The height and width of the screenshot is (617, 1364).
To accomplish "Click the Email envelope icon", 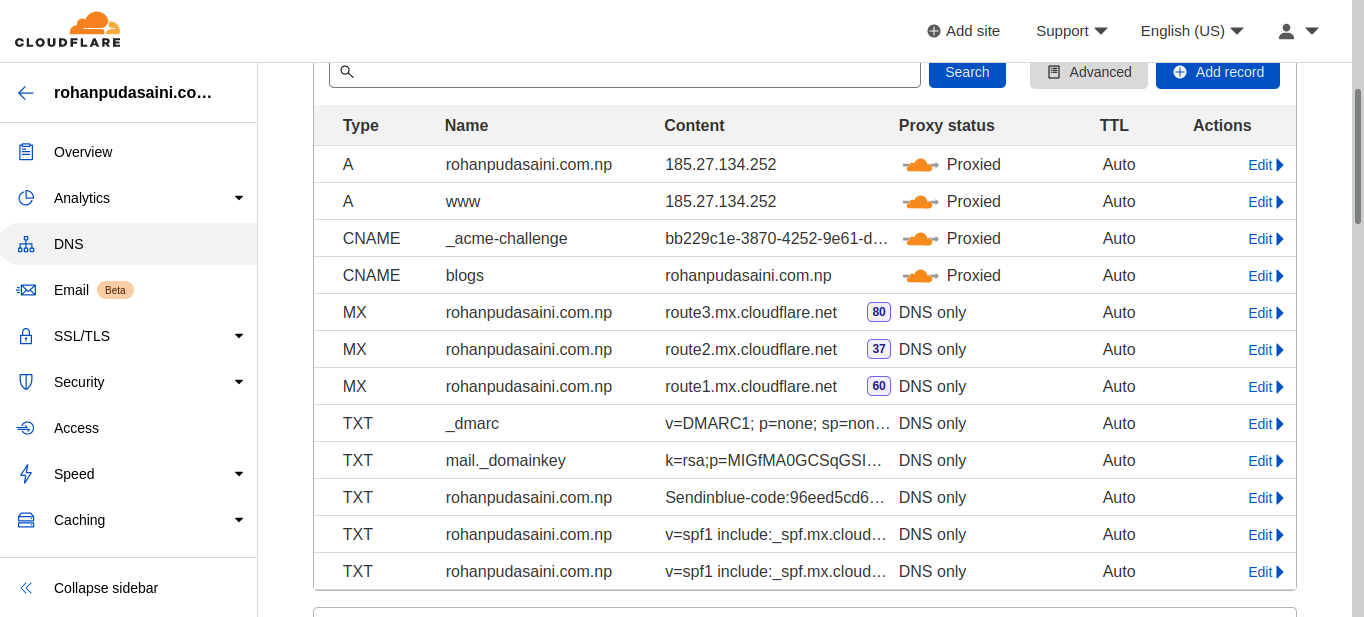I will 26,290.
